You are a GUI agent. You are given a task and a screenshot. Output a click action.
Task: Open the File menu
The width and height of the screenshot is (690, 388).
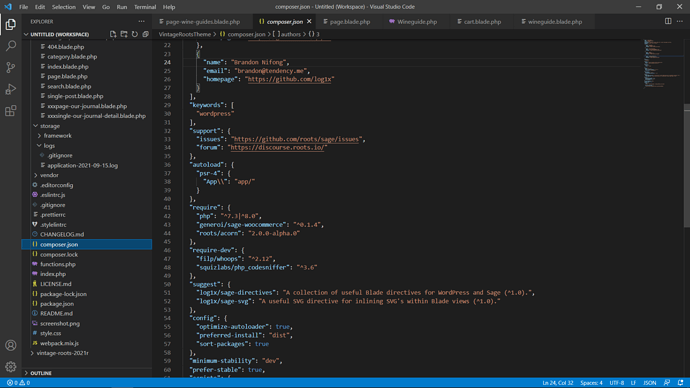23,7
